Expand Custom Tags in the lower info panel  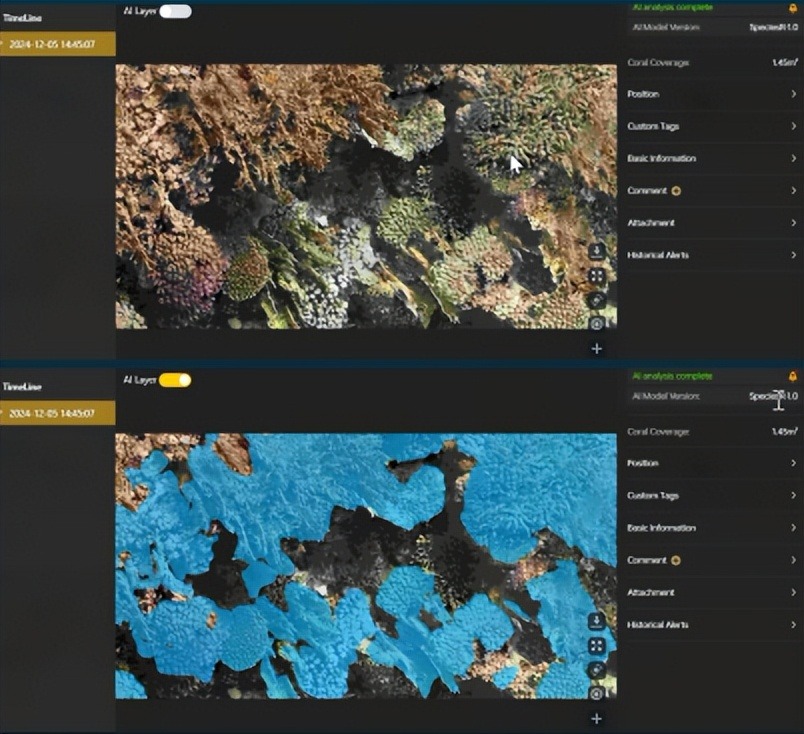point(711,496)
